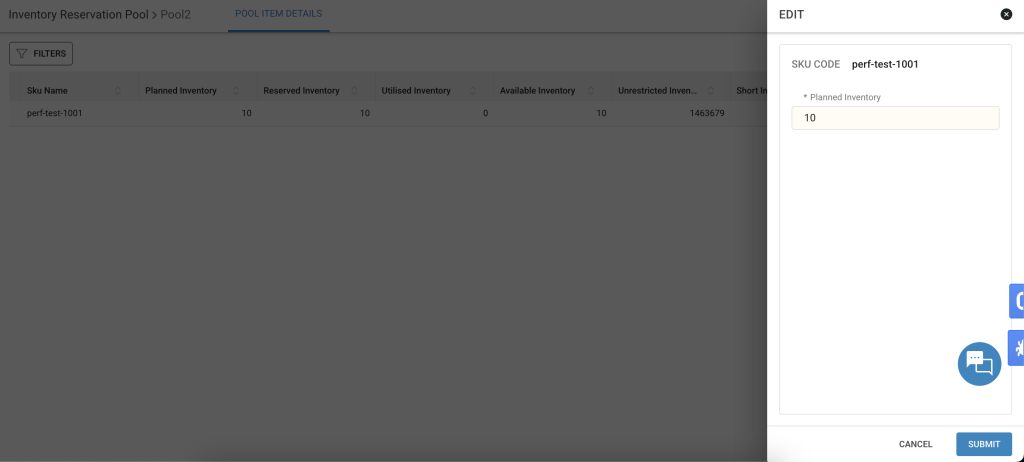Click the EDIT panel title
This screenshot has height=462, width=1024.
(792, 14)
